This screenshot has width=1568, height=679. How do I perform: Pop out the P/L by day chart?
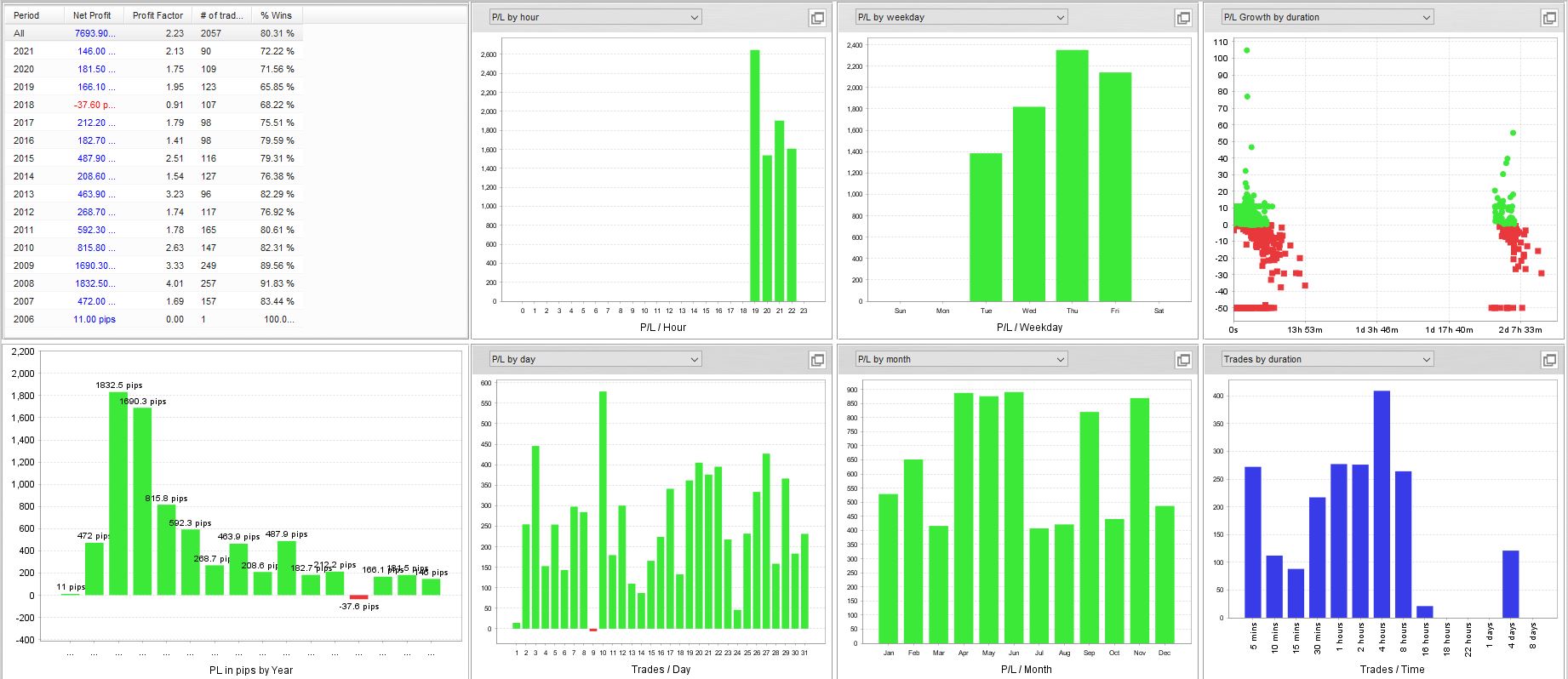[x=817, y=360]
